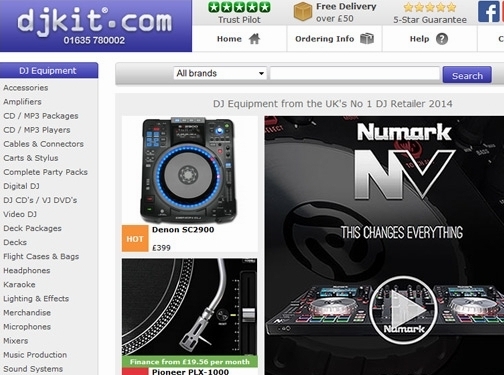The image size is (504, 375).
Task: Open Cables & Connectors category
Action: [43, 144]
